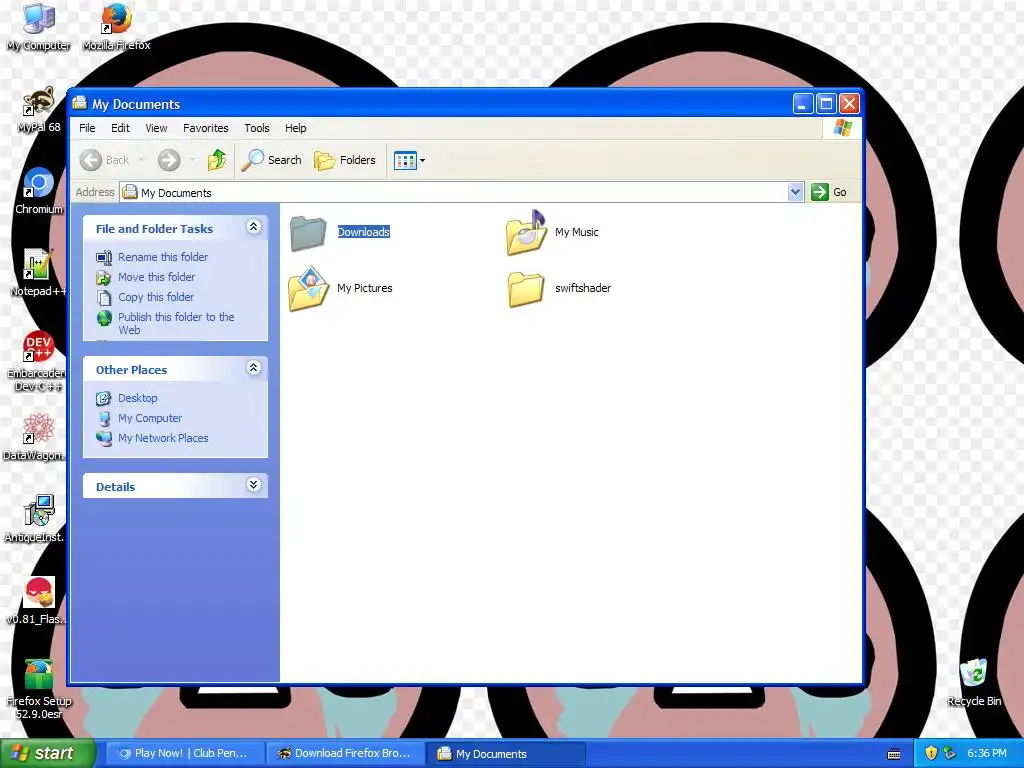Open the Tools menu
Viewport: 1024px width, 768px height.
point(257,128)
